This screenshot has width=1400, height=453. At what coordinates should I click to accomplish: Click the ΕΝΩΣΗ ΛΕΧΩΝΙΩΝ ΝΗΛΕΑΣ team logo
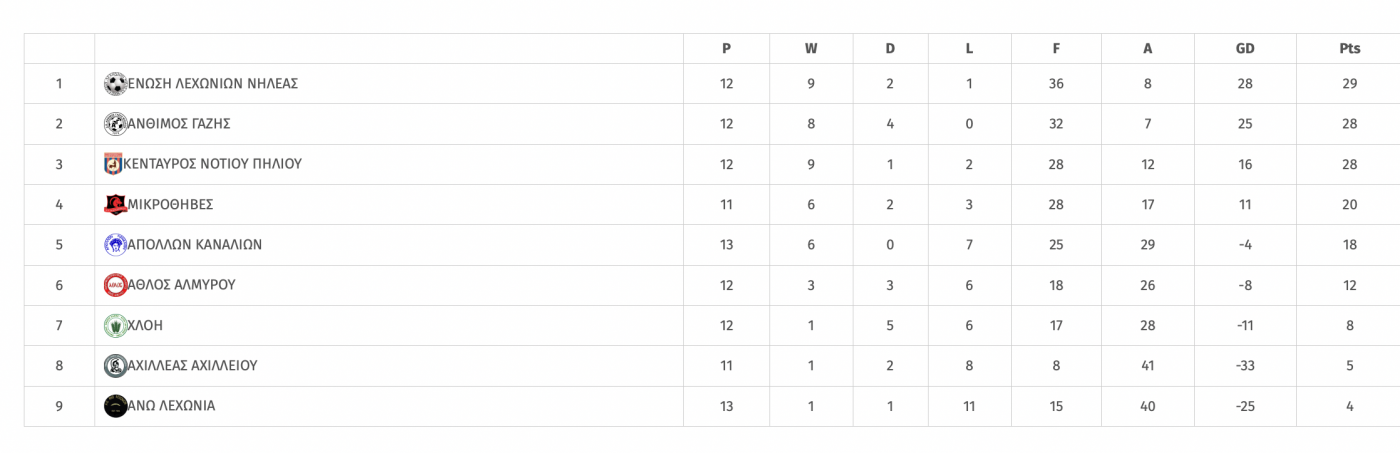click(x=115, y=84)
